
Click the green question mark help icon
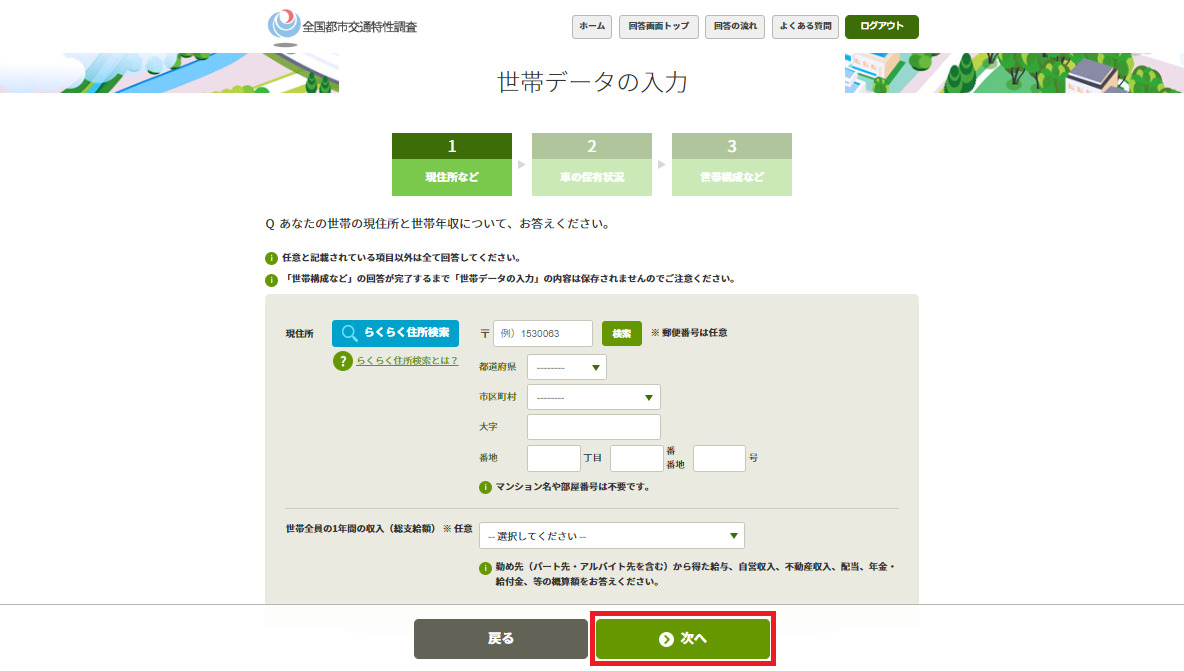343,361
